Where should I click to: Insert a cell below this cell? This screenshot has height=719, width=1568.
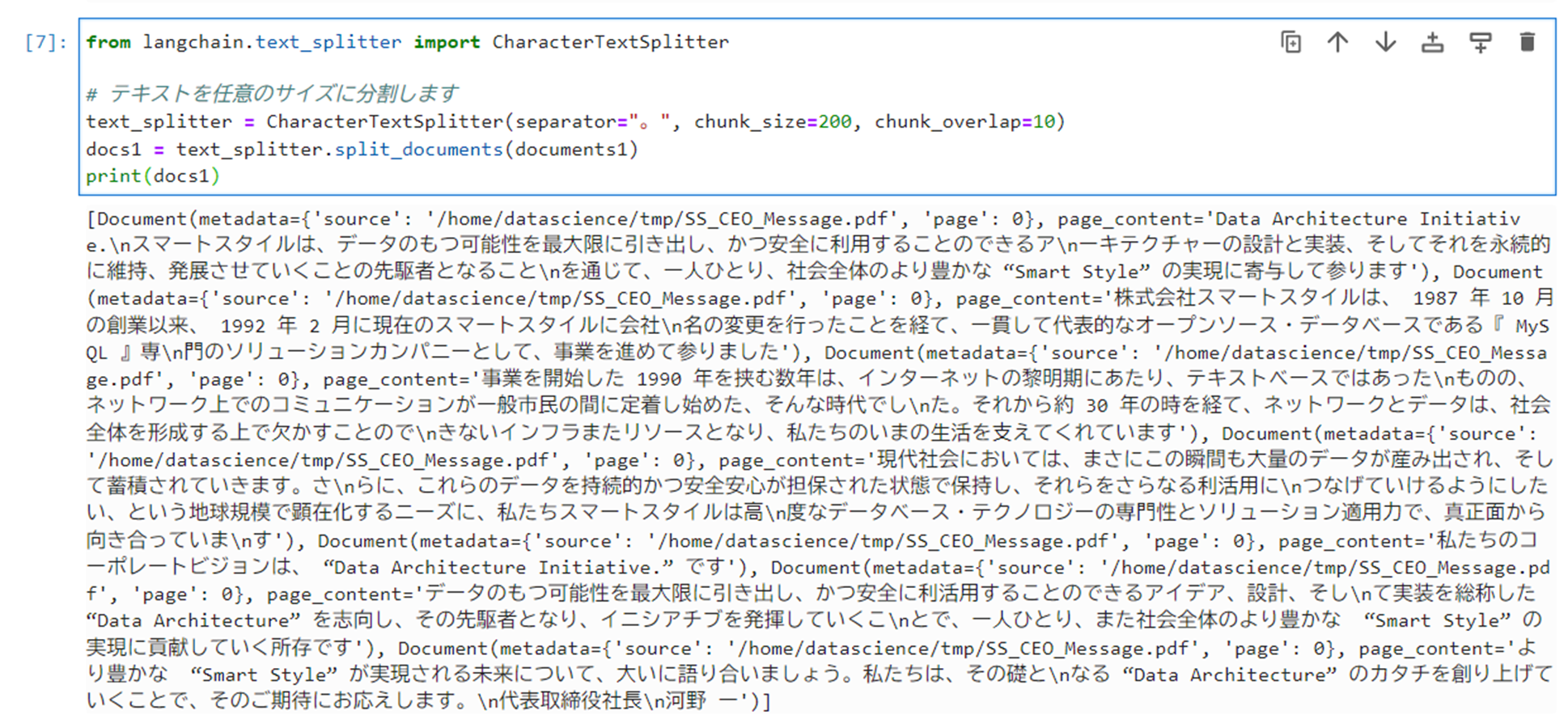(1481, 42)
